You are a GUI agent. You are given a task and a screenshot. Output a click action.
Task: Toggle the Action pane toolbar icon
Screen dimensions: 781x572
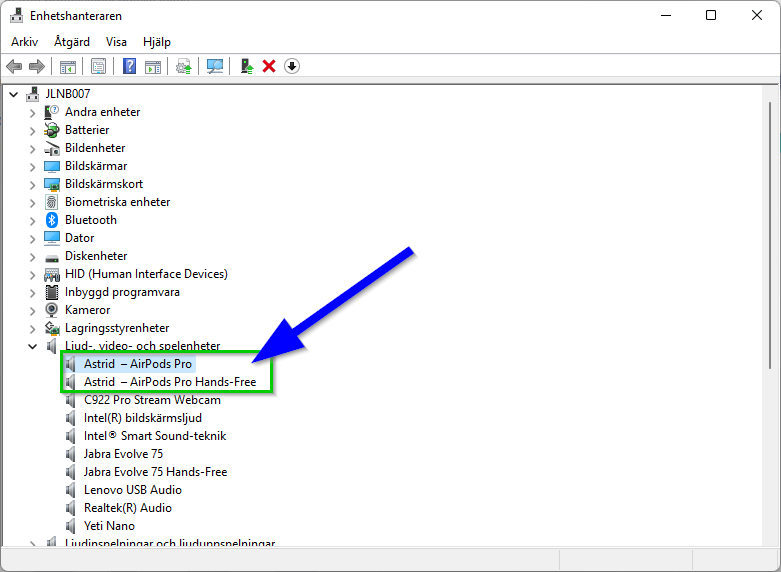click(153, 66)
